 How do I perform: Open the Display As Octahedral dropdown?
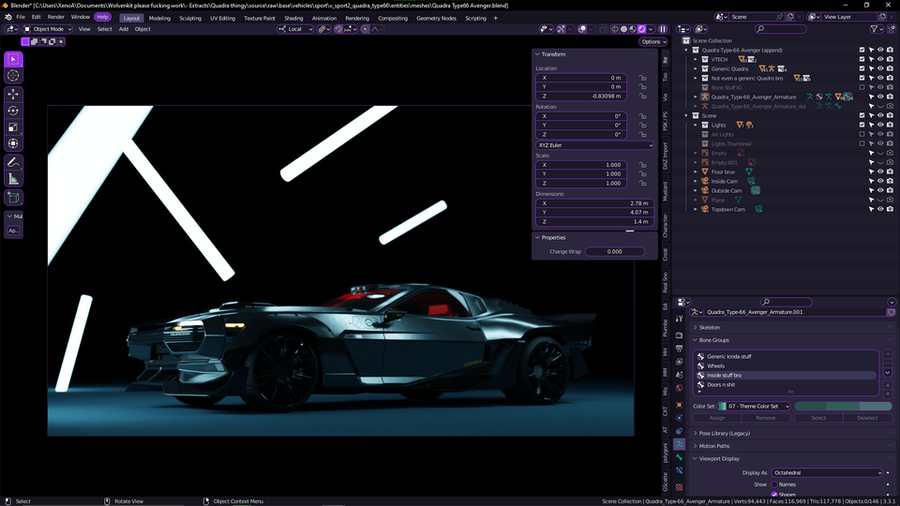coord(827,473)
